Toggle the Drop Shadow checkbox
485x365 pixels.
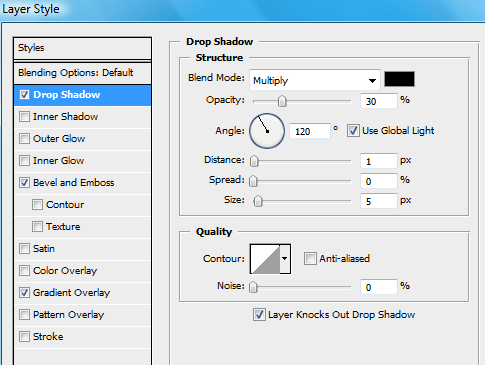coord(24,95)
